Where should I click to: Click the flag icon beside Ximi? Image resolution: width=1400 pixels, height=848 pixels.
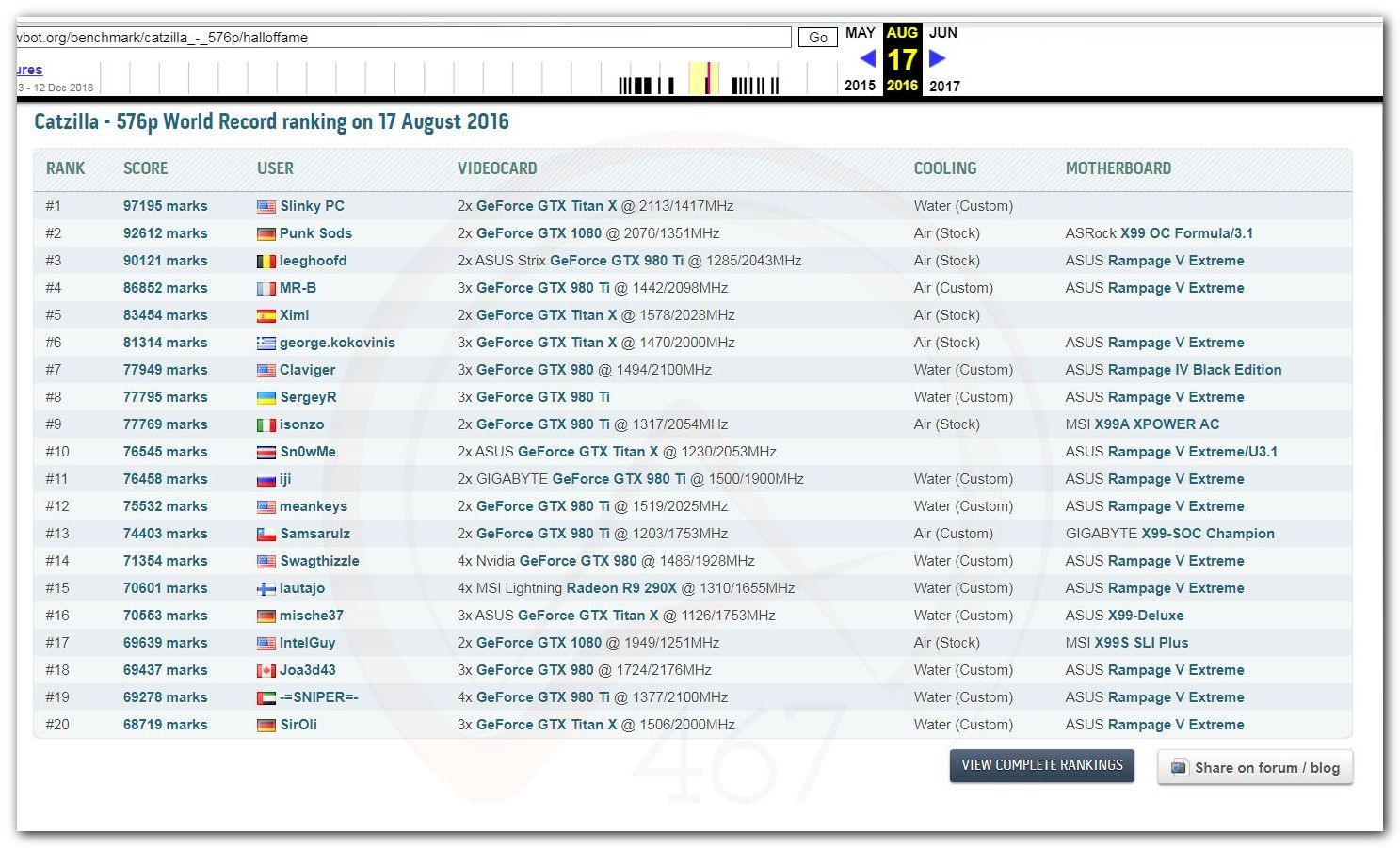click(x=266, y=315)
